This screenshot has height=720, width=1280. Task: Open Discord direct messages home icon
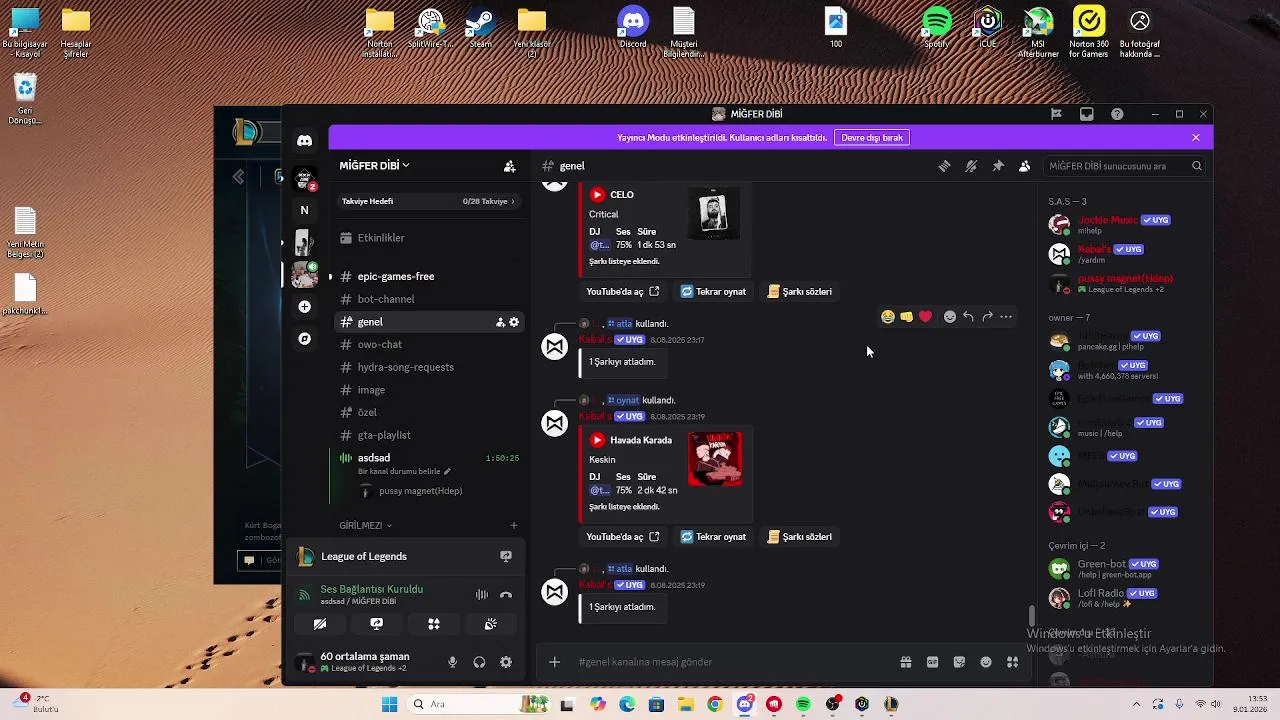click(304, 141)
